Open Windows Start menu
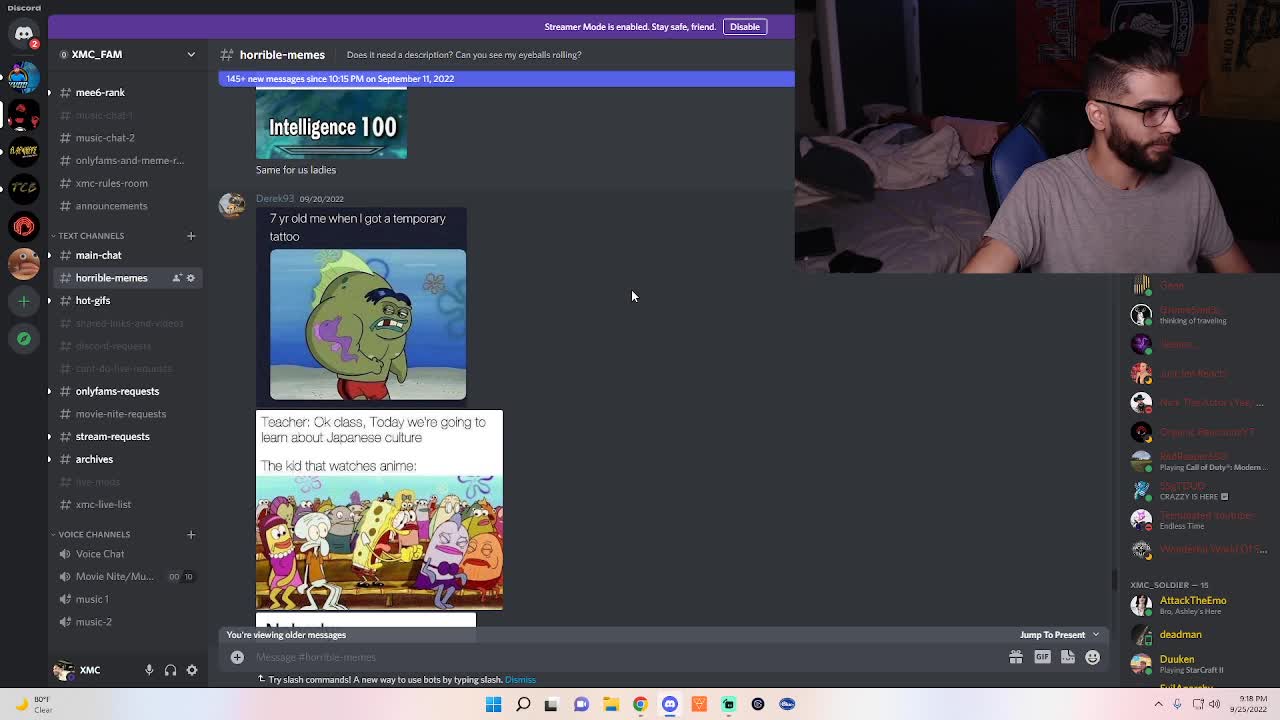This screenshot has height=720, width=1280. [494, 704]
